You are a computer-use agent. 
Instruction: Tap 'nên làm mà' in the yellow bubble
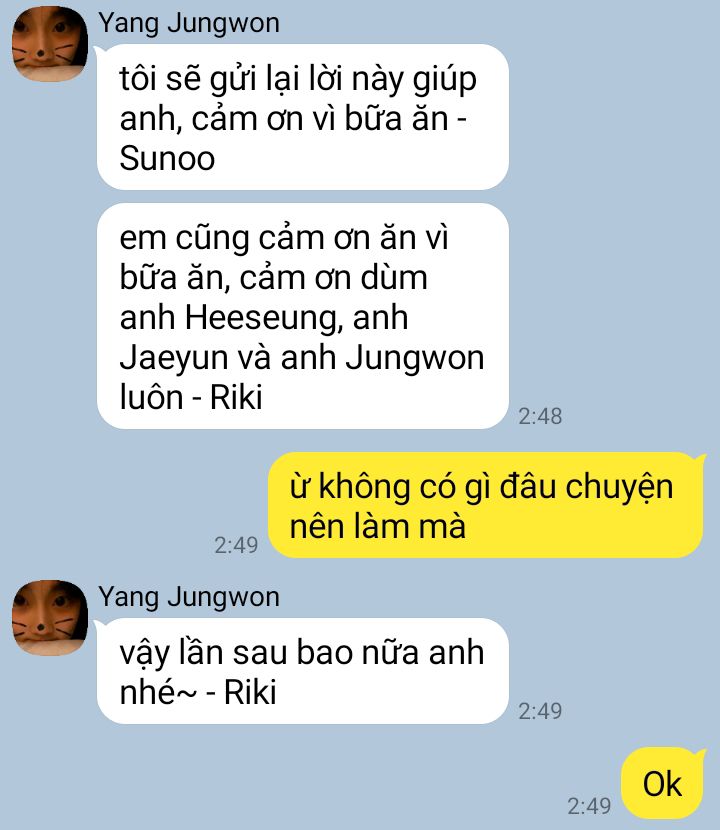378,527
